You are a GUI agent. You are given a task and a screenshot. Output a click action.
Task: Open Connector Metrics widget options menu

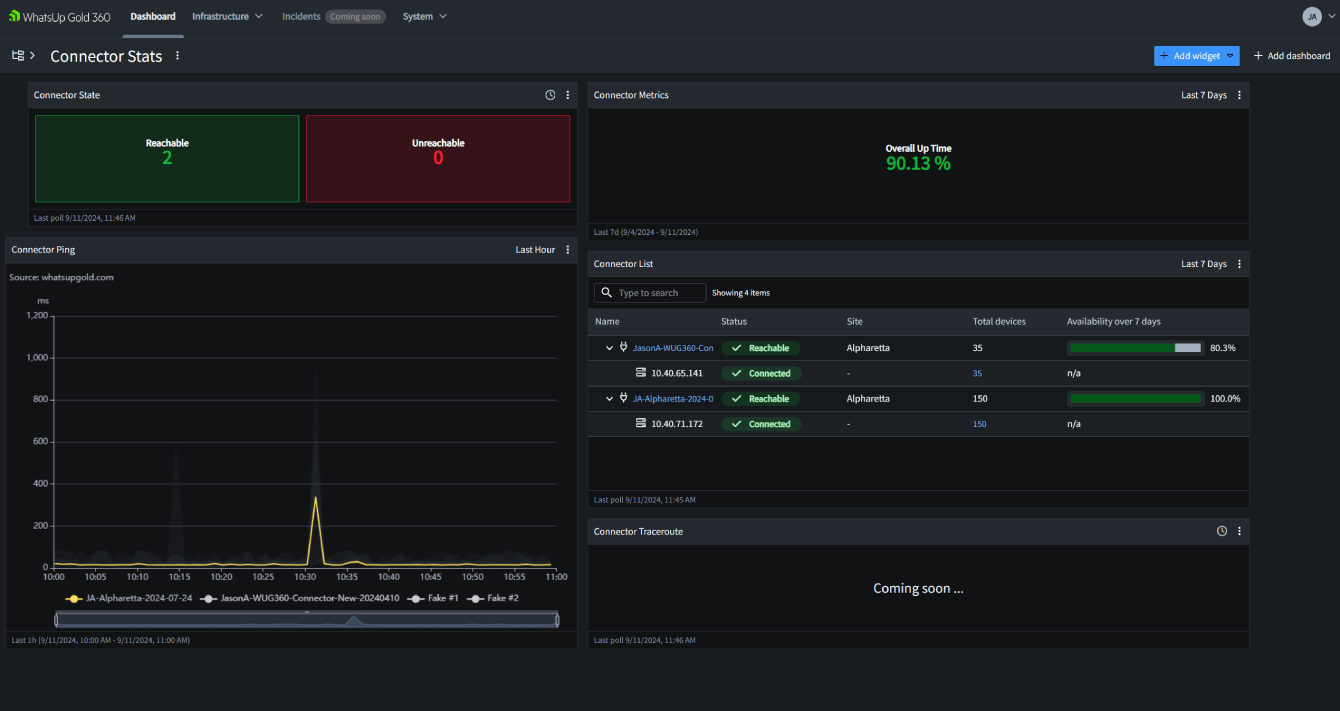pos(1240,95)
